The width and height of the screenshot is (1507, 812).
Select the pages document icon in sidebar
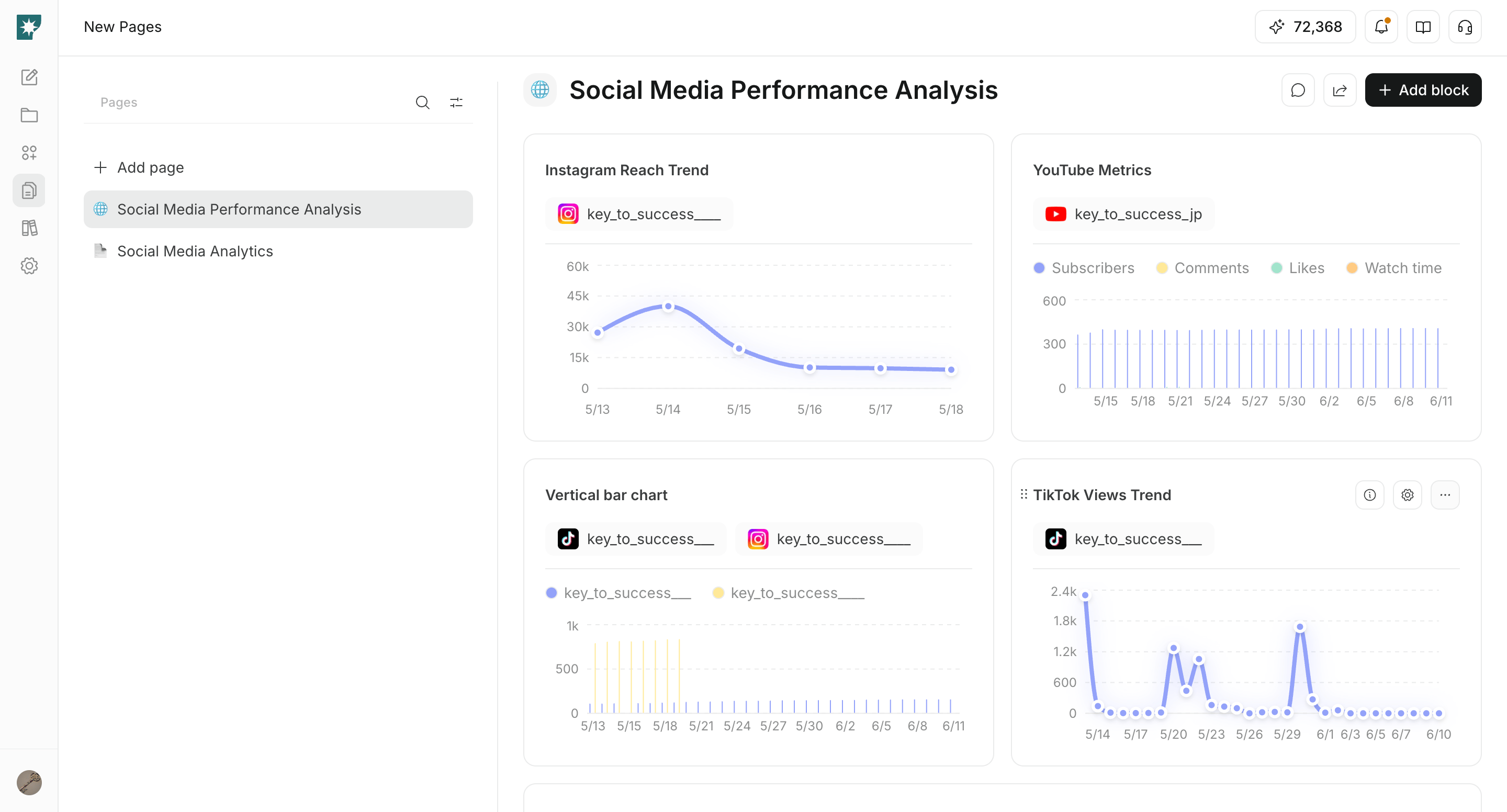(29, 191)
